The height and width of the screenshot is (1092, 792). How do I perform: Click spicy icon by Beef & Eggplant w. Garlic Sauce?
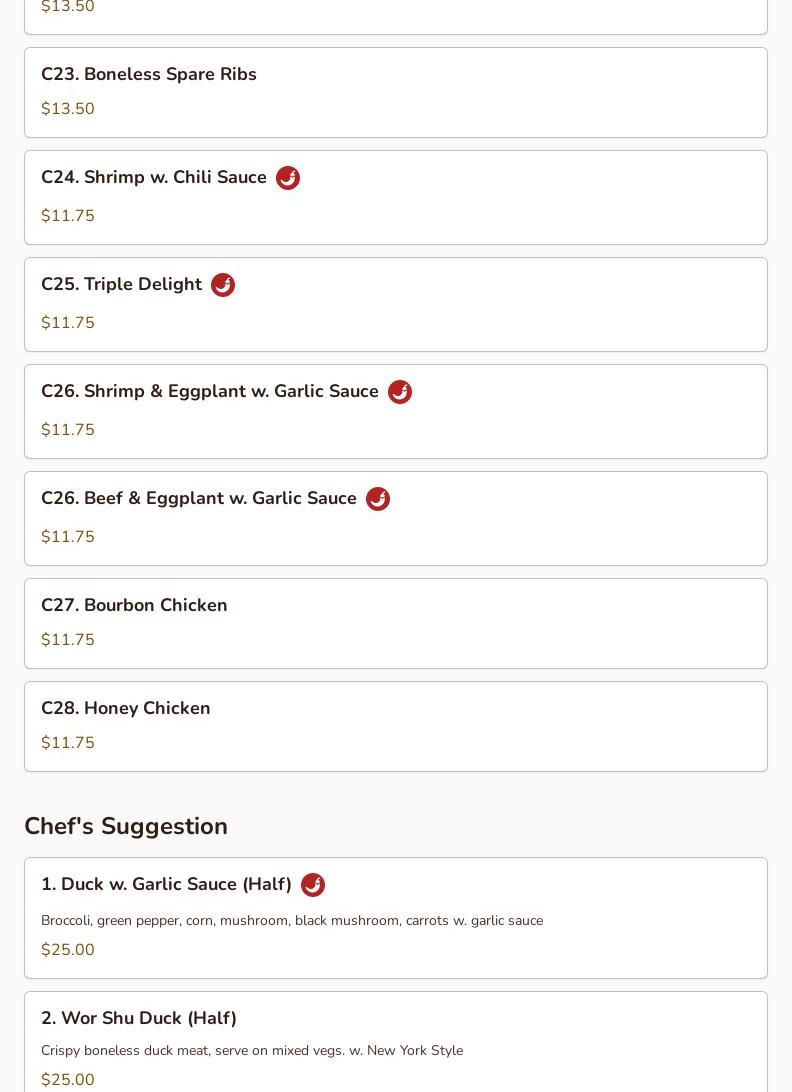pos(378,499)
